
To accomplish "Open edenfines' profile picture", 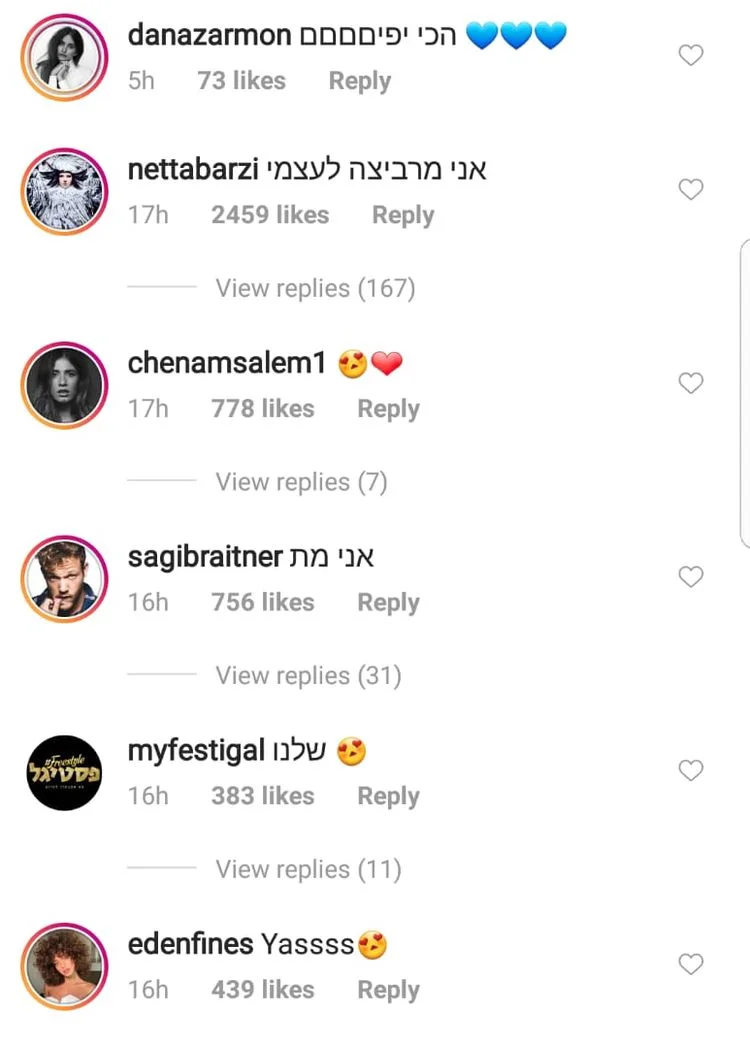I will coord(64,966).
